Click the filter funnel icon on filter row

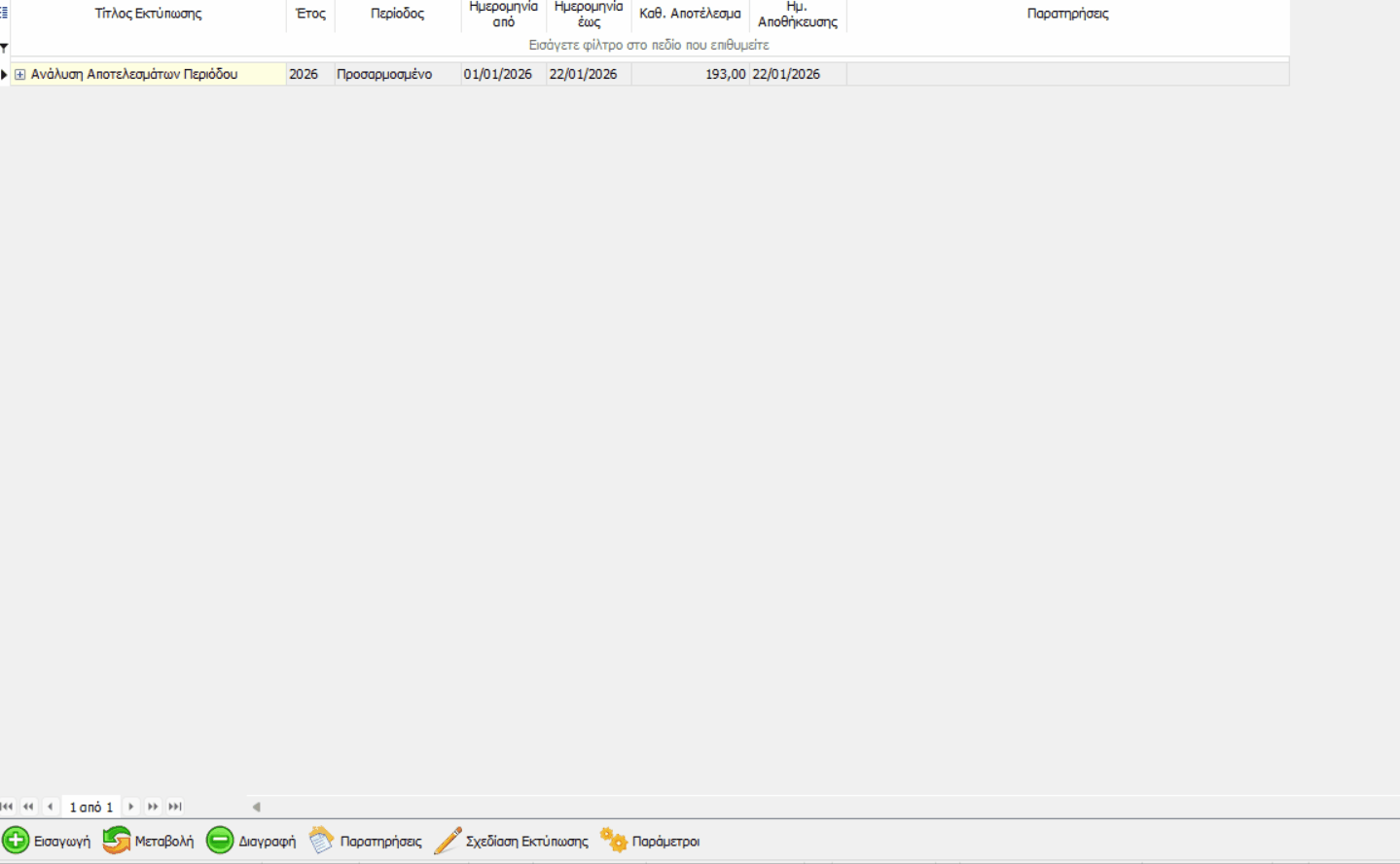(x=4, y=47)
